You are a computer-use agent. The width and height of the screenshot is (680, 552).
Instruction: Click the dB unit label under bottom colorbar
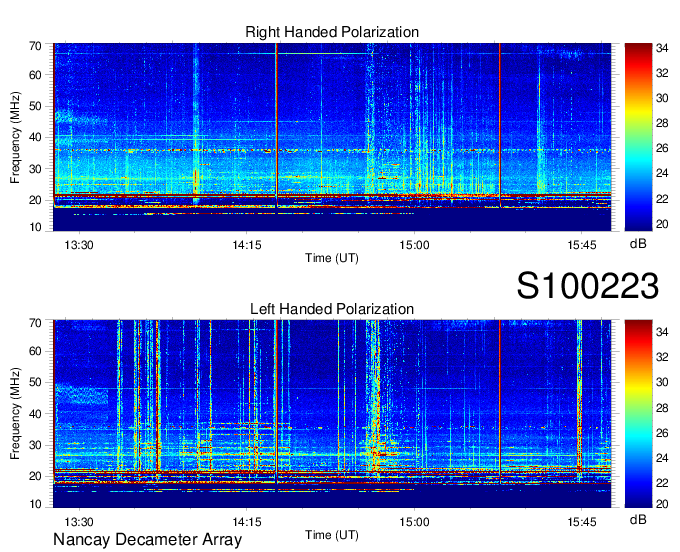click(638, 520)
